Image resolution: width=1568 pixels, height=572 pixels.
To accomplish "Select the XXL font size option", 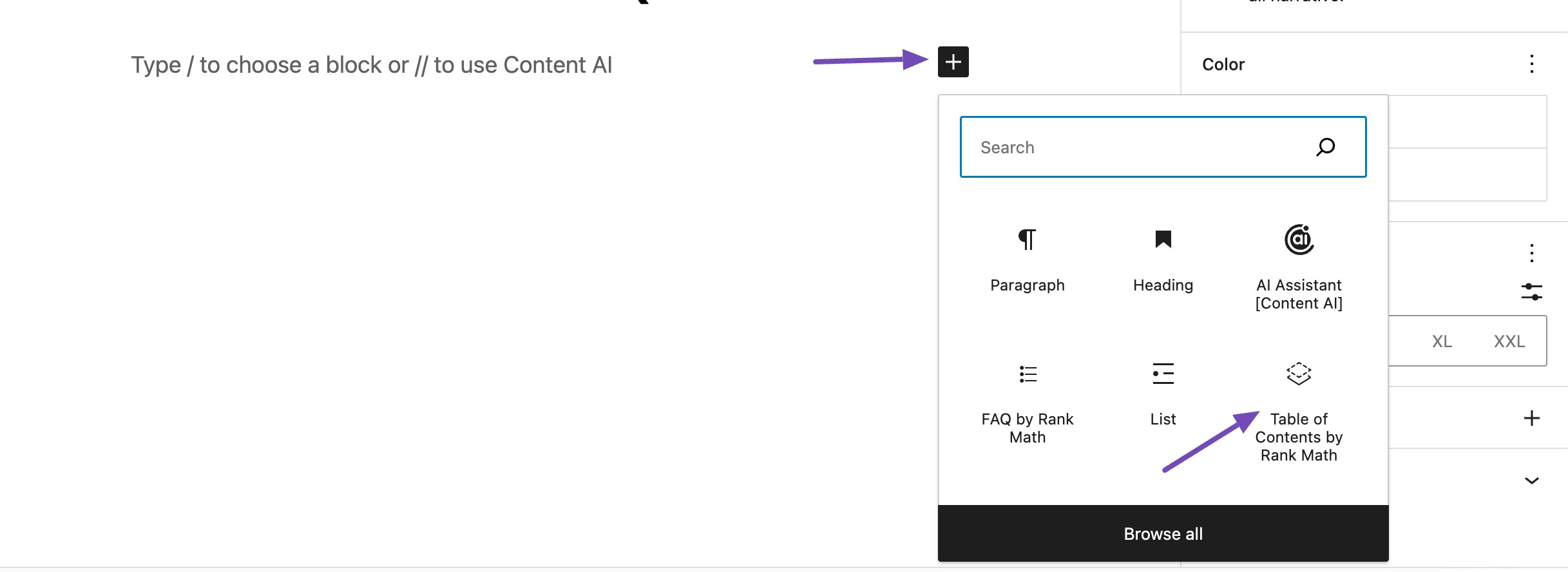I will pyautogui.click(x=1509, y=341).
